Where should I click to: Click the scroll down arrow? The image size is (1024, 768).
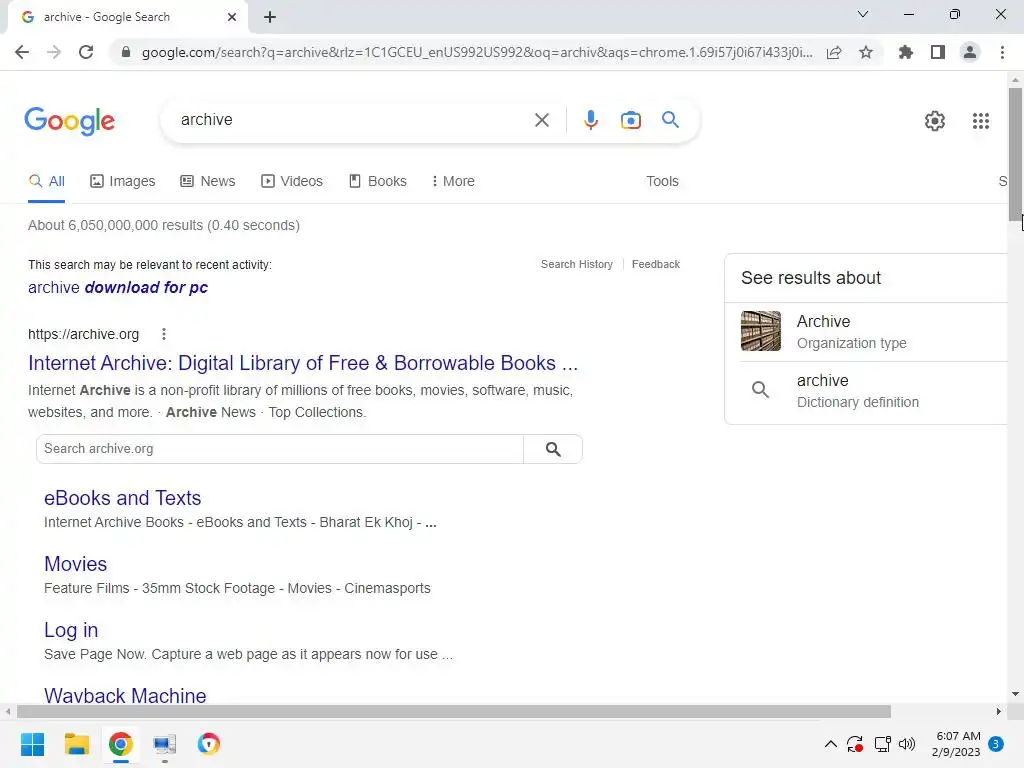click(1015, 694)
